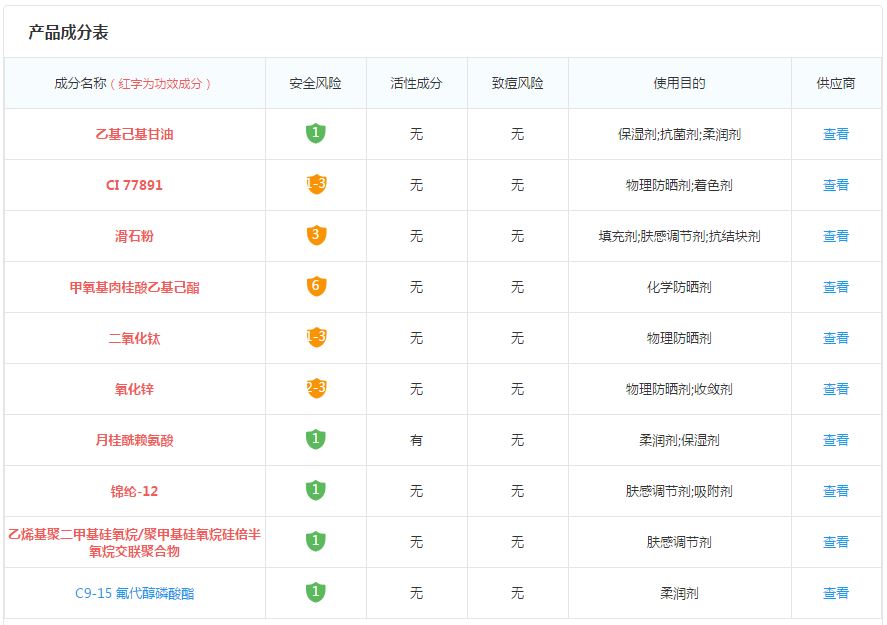Click the 安全风险 column header
This screenshot has height=625, width=887.
coord(315,83)
